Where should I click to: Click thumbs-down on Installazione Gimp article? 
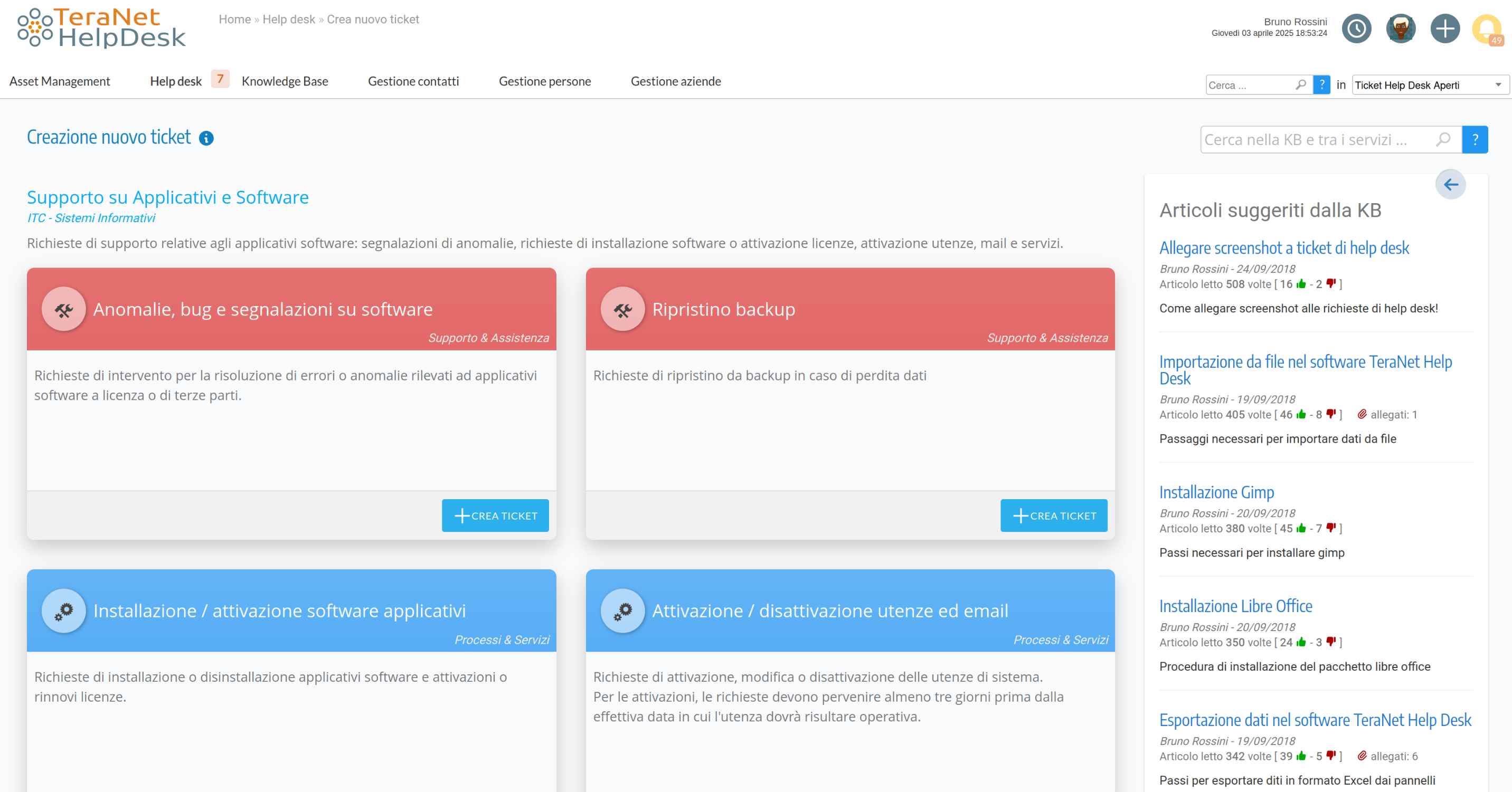tap(1330, 528)
